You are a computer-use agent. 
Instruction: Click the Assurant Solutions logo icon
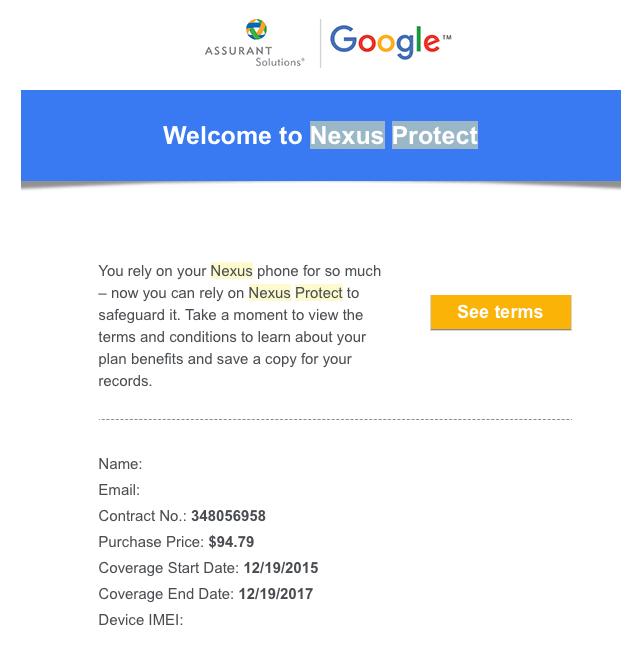point(256,30)
